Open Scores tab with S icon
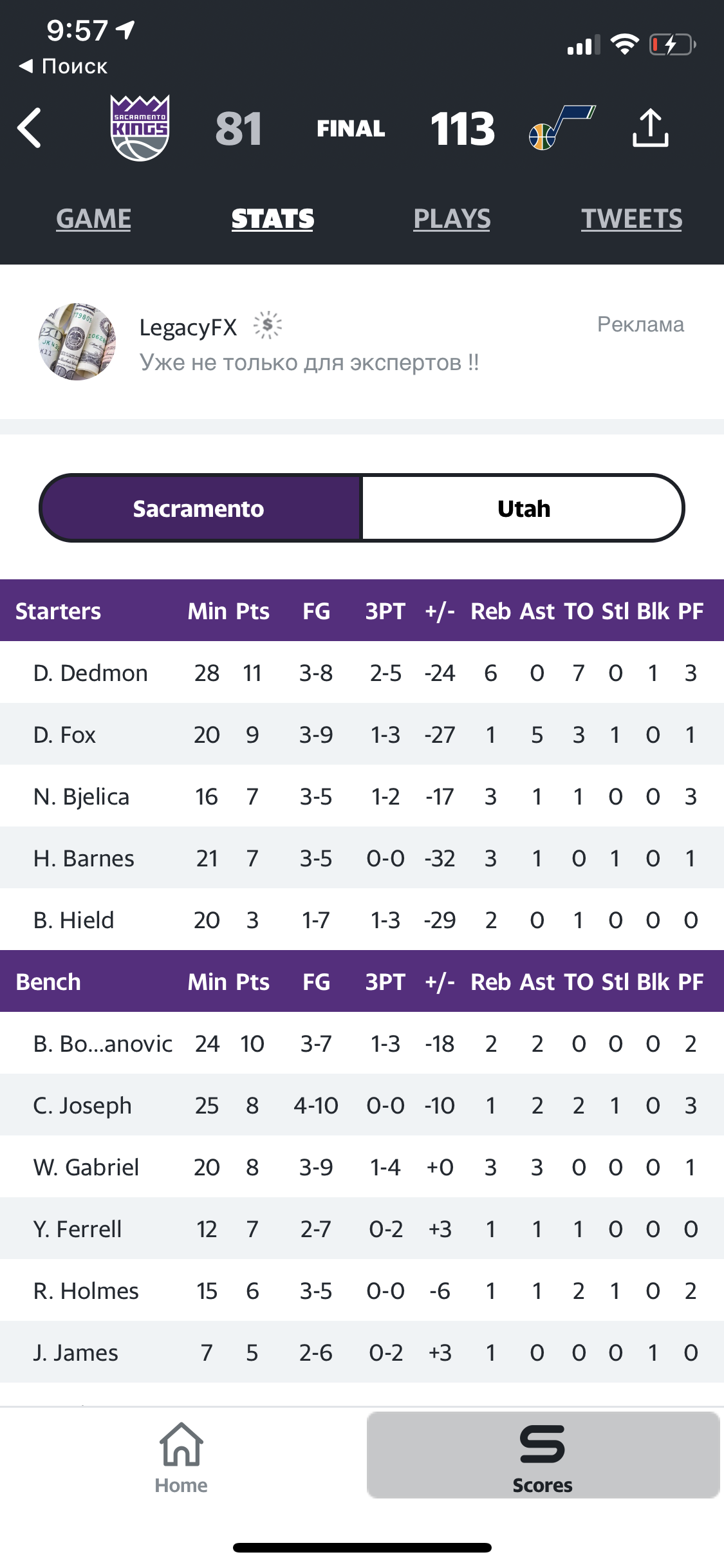The width and height of the screenshot is (724, 1568). pos(543,1455)
